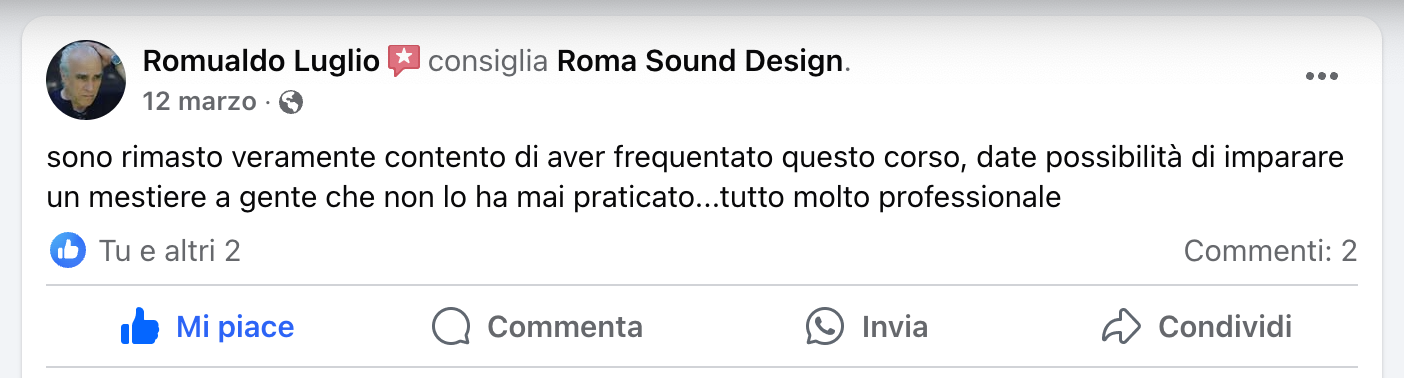Click the speech bubble comment icon
The width and height of the screenshot is (1404, 378).
click(451, 326)
